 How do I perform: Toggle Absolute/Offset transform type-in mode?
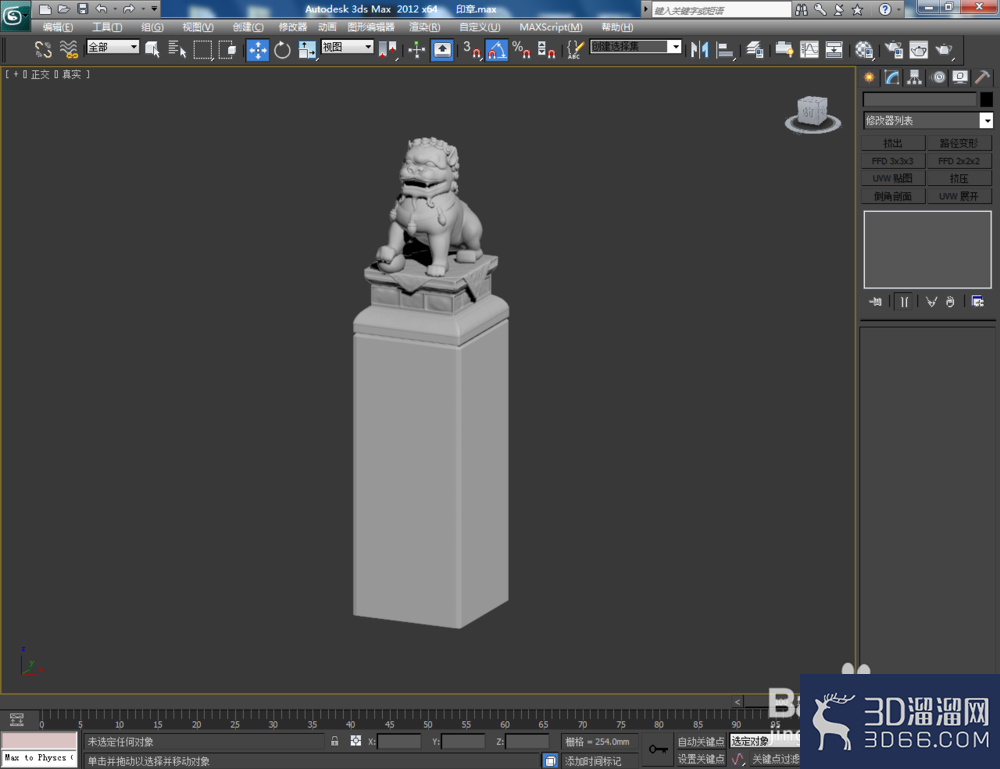[x=356, y=741]
